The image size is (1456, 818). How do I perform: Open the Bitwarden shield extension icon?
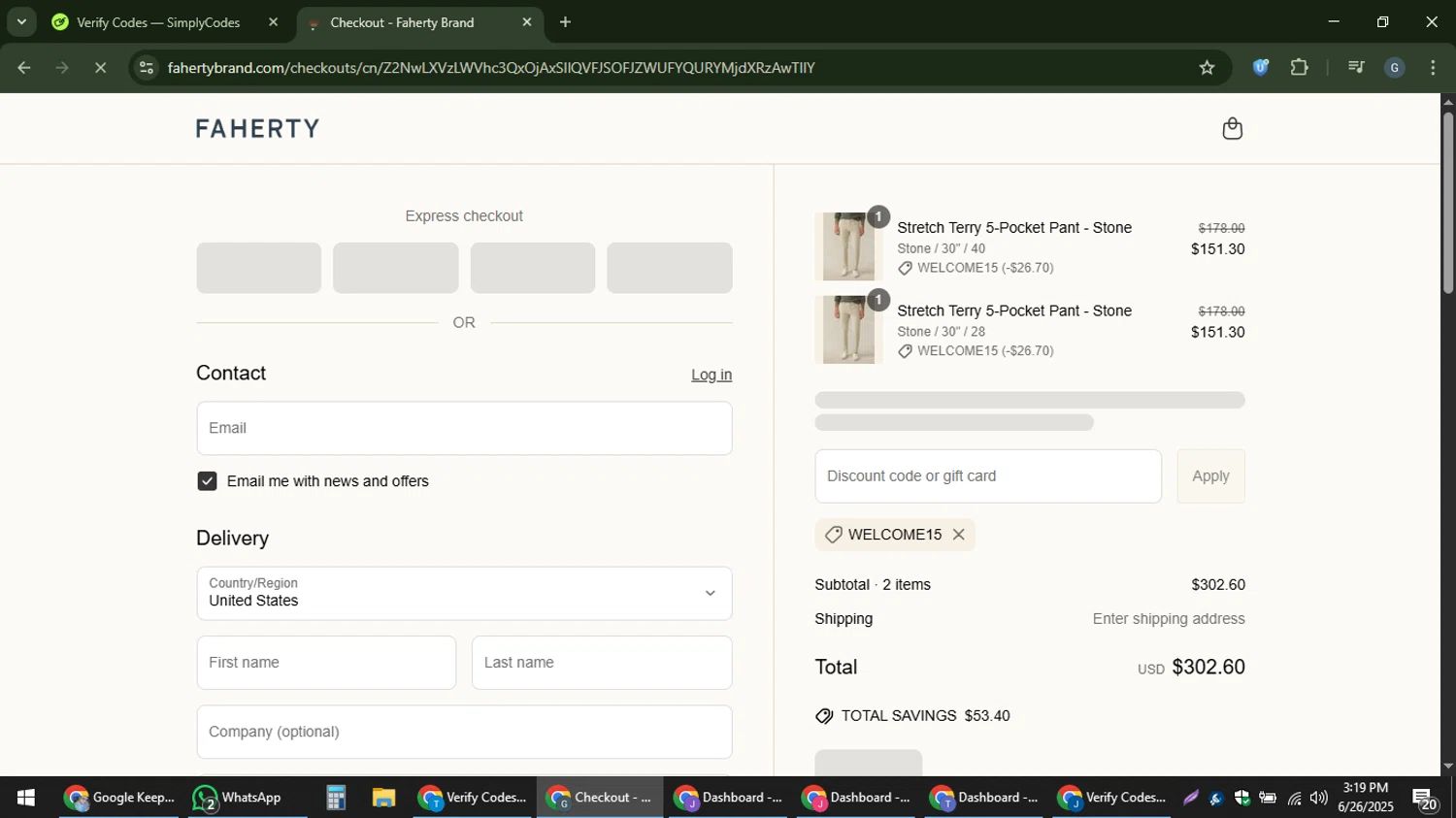click(x=1260, y=68)
